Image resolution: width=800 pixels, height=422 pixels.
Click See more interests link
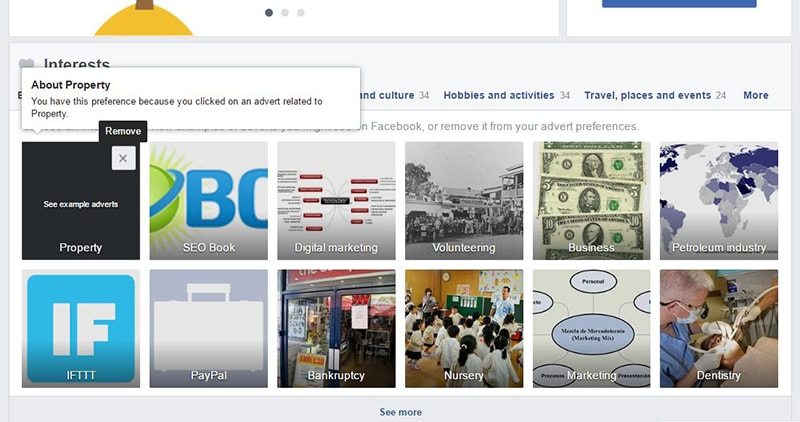(401, 412)
